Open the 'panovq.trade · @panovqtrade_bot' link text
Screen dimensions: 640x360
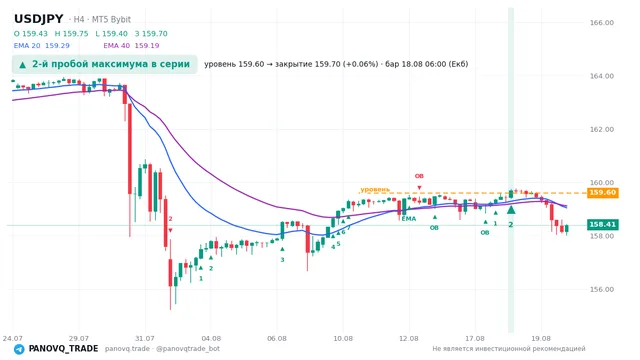point(162,349)
